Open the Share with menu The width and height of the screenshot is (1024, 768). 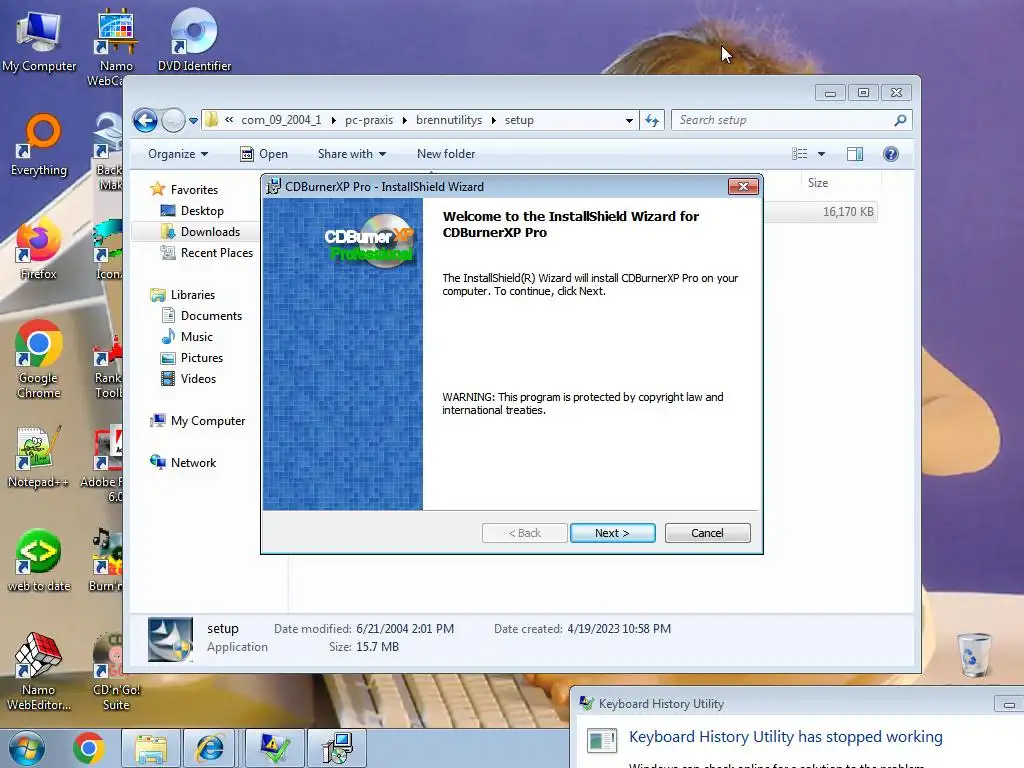tap(351, 154)
